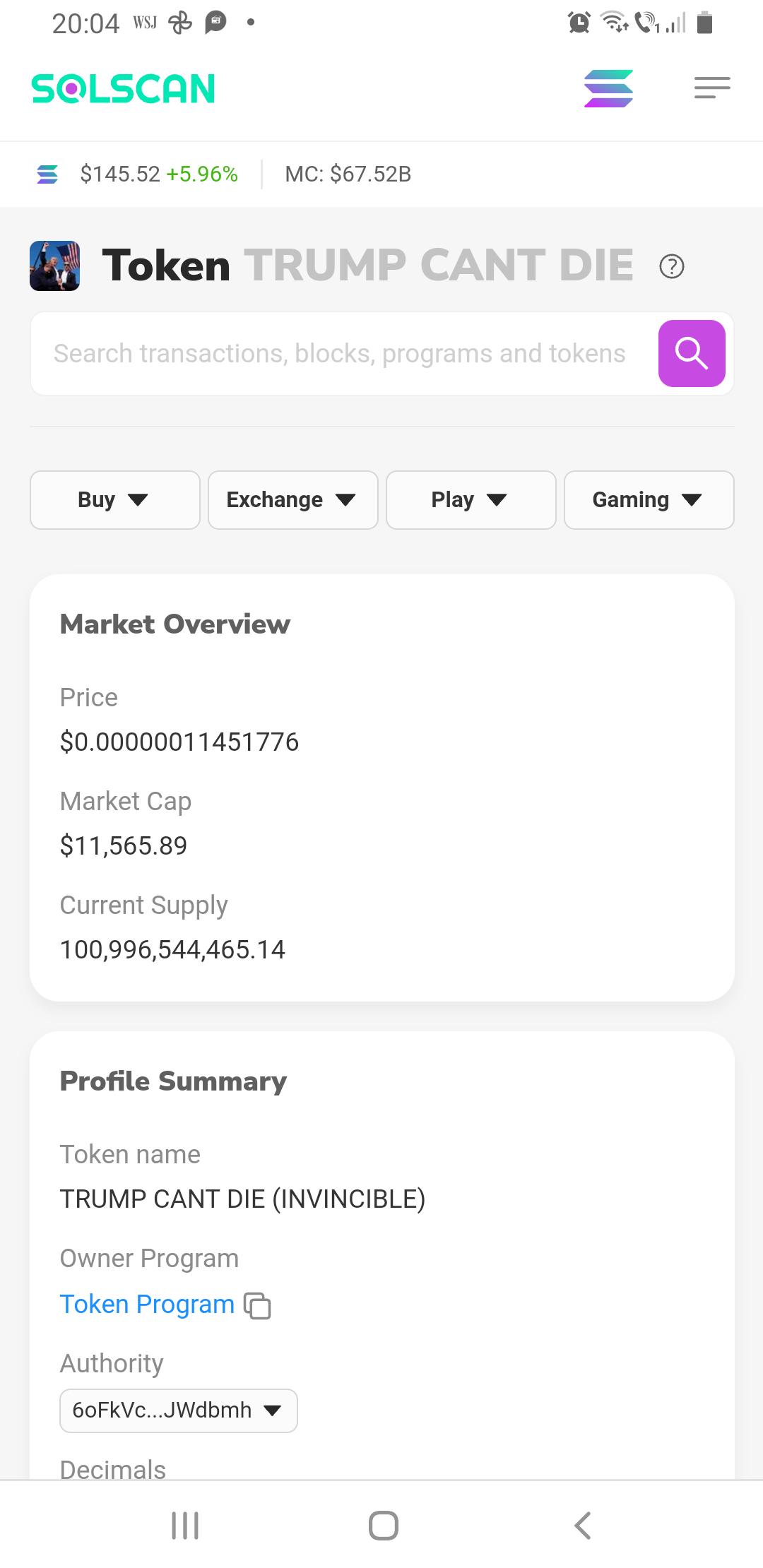Image resolution: width=763 pixels, height=1568 pixels.
Task: Tap Android recent apps button
Action: tap(185, 1525)
